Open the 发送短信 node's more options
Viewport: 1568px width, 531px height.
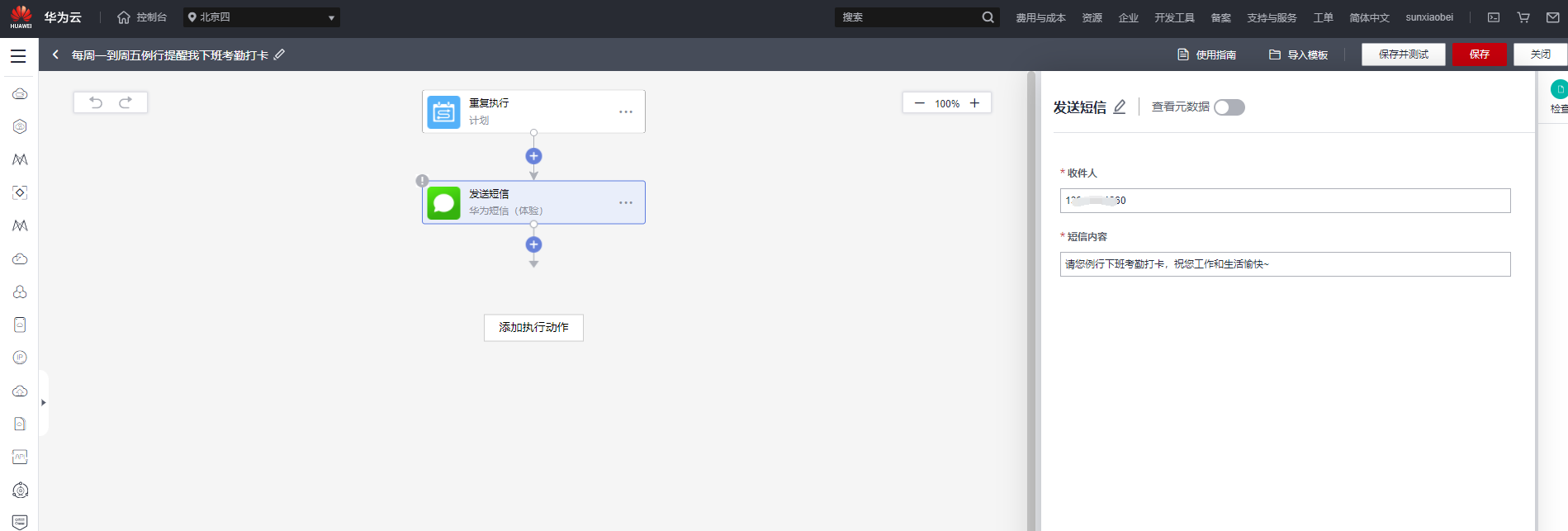(626, 202)
